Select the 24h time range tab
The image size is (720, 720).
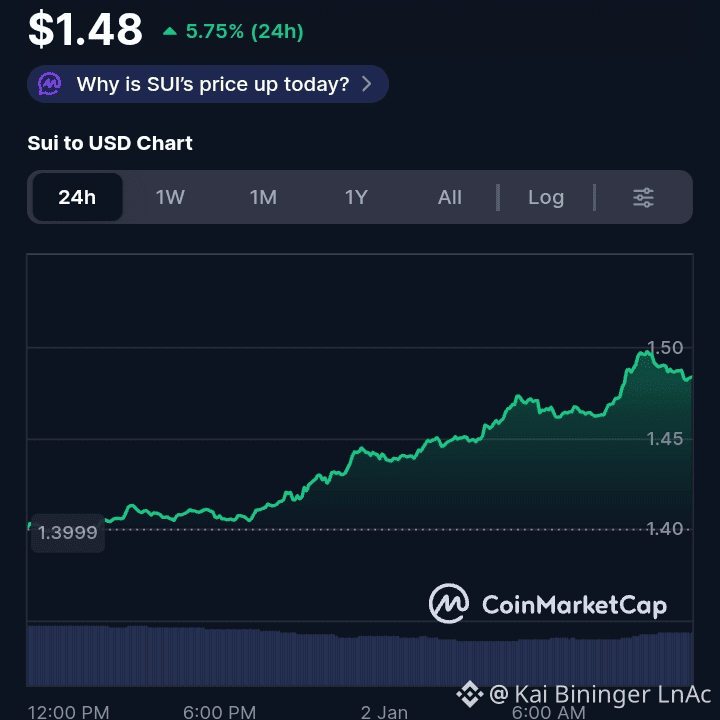coord(78,197)
